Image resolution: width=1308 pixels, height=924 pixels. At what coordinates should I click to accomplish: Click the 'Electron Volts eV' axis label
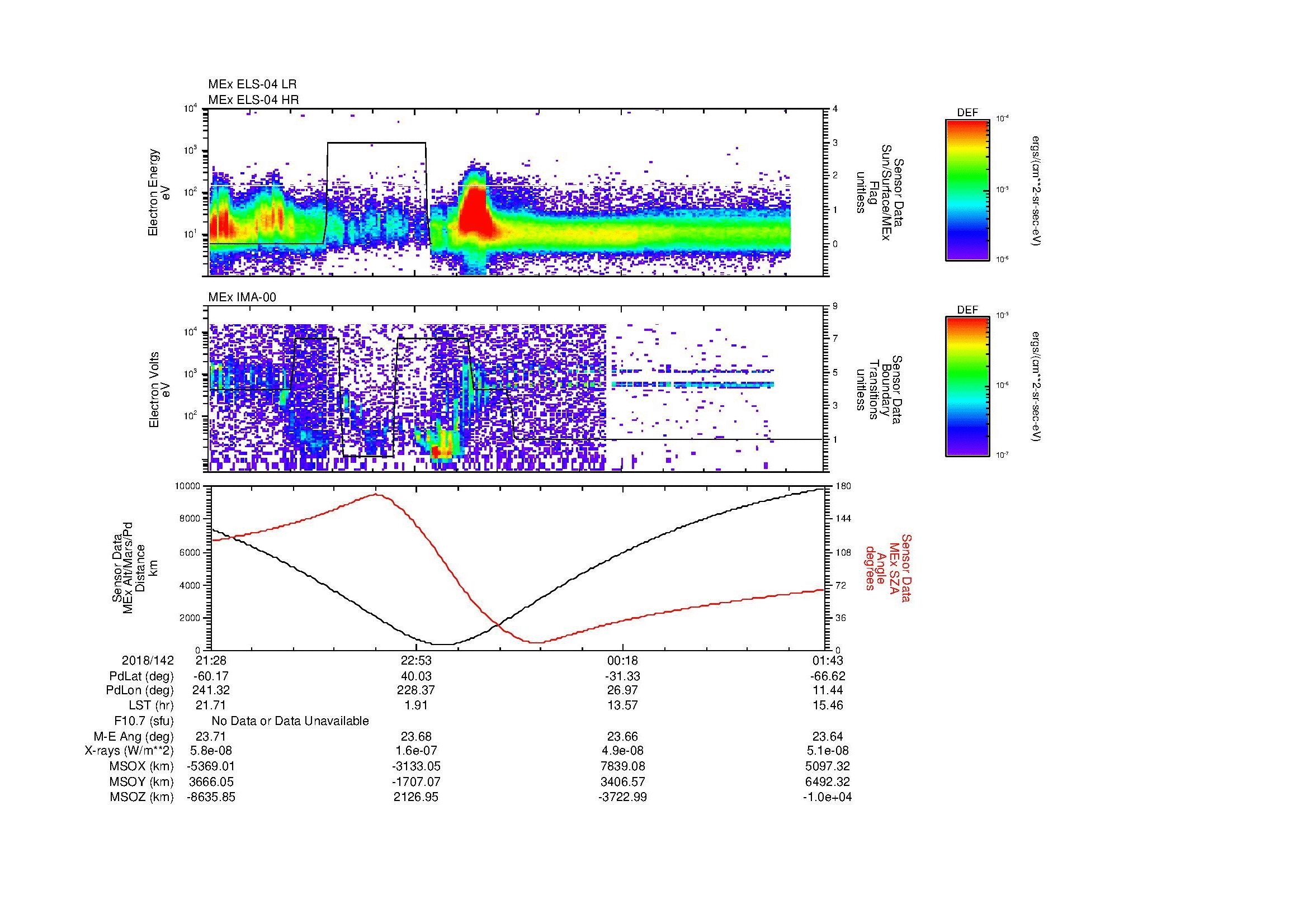click(x=159, y=390)
